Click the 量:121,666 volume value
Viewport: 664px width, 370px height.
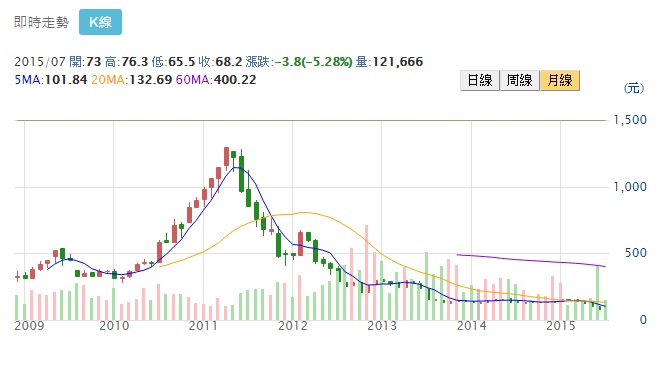(x=389, y=62)
